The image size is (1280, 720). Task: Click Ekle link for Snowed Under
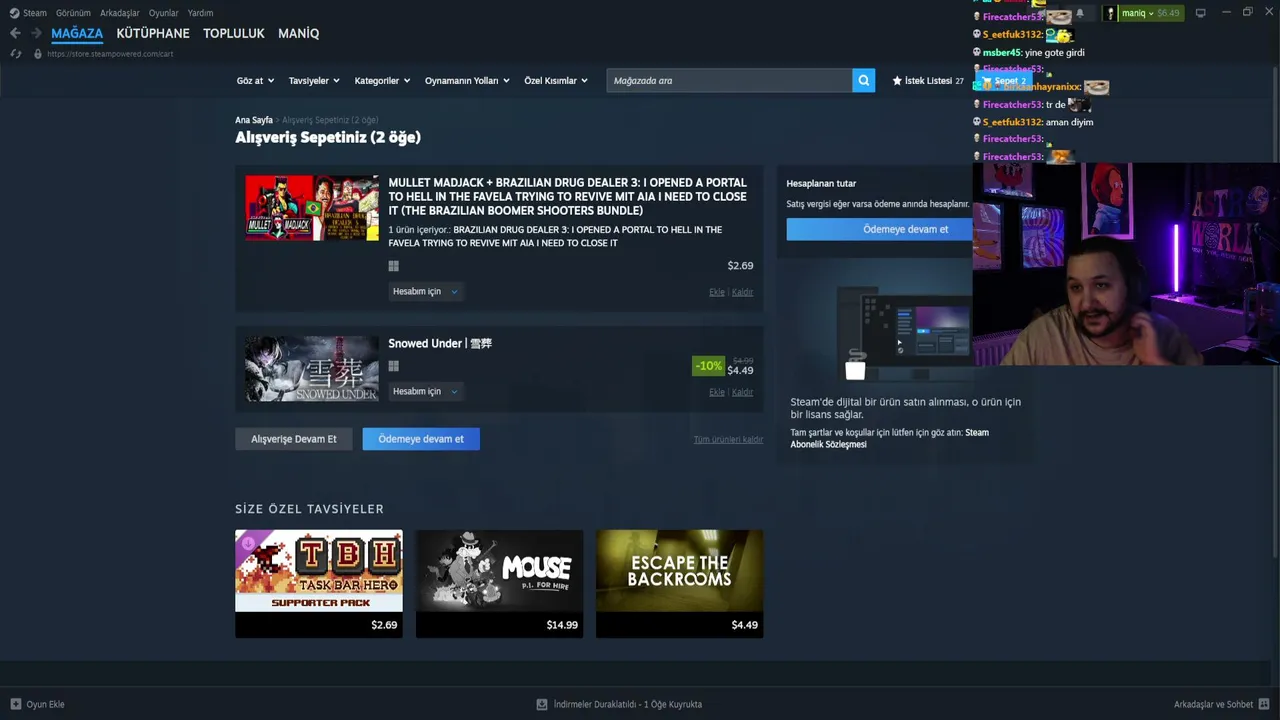pyautogui.click(x=717, y=392)
